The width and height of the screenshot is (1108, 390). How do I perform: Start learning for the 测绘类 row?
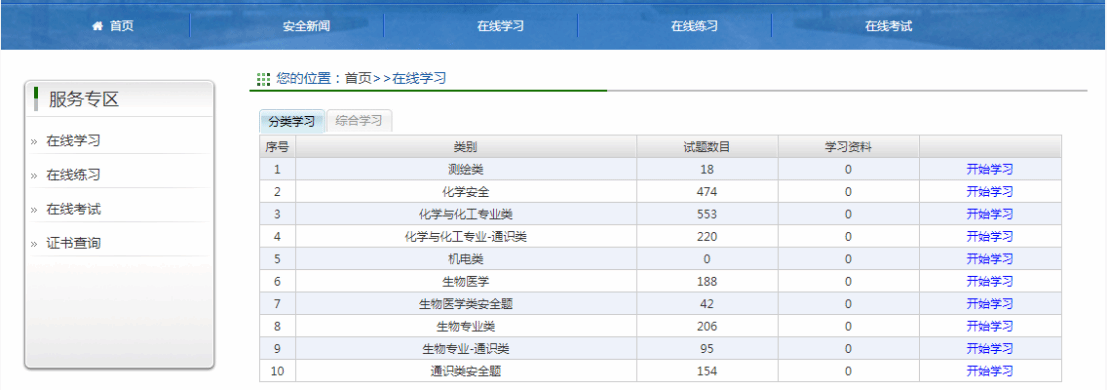point(990,170)
